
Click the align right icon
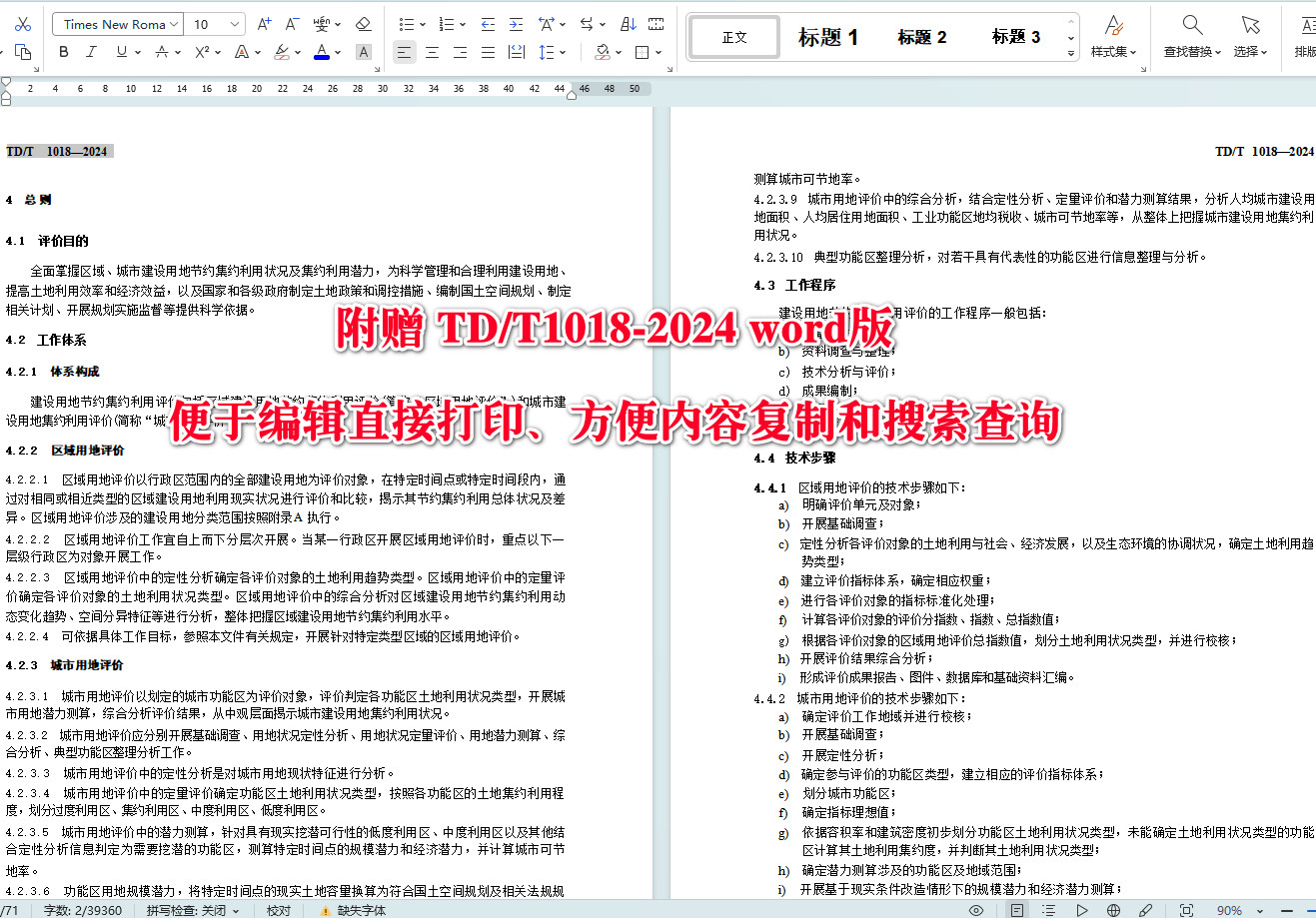coord(461,52)
